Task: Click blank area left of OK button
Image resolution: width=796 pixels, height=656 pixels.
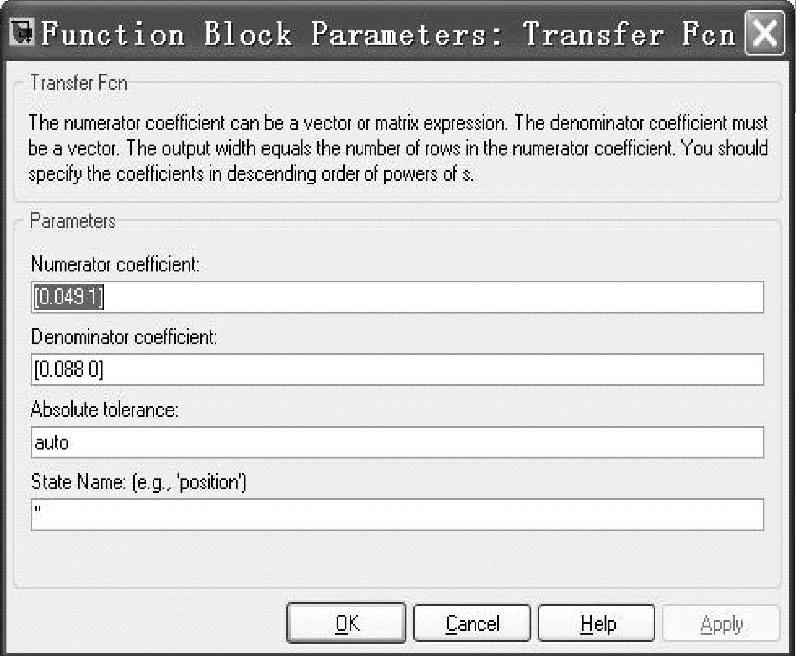Action: coord(150,624)
